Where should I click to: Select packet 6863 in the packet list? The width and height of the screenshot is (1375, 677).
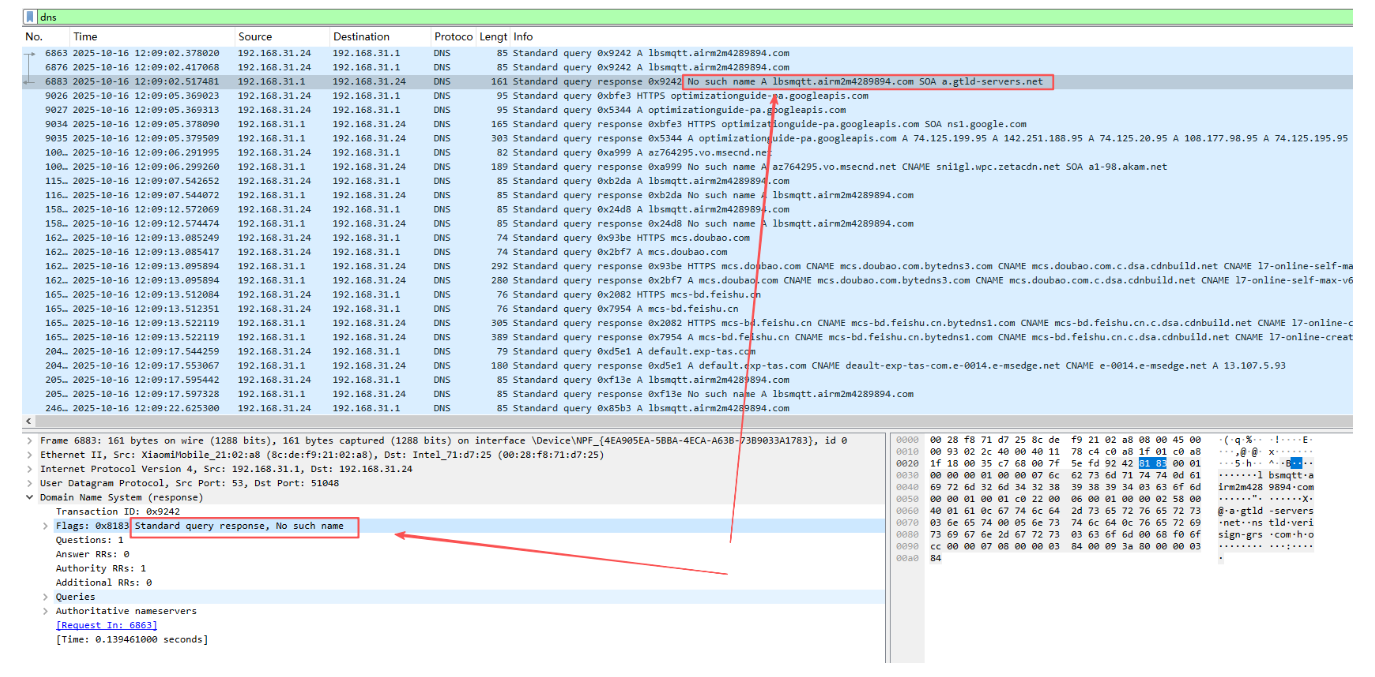coord(400,53)
